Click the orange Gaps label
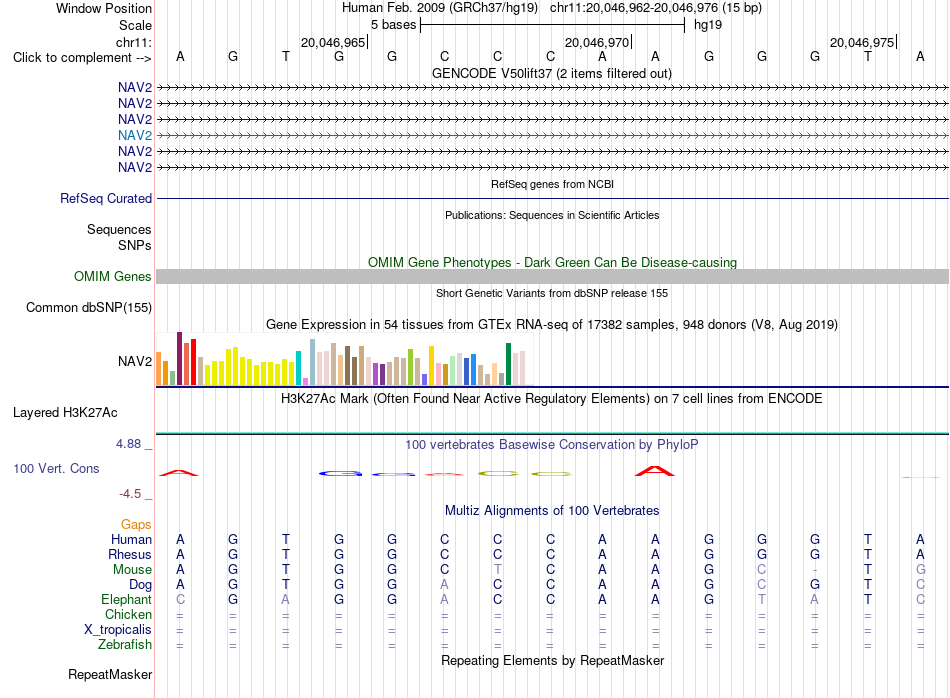Image resolution: width=950 pixels, height=698 pixels. tap(136, 524)
